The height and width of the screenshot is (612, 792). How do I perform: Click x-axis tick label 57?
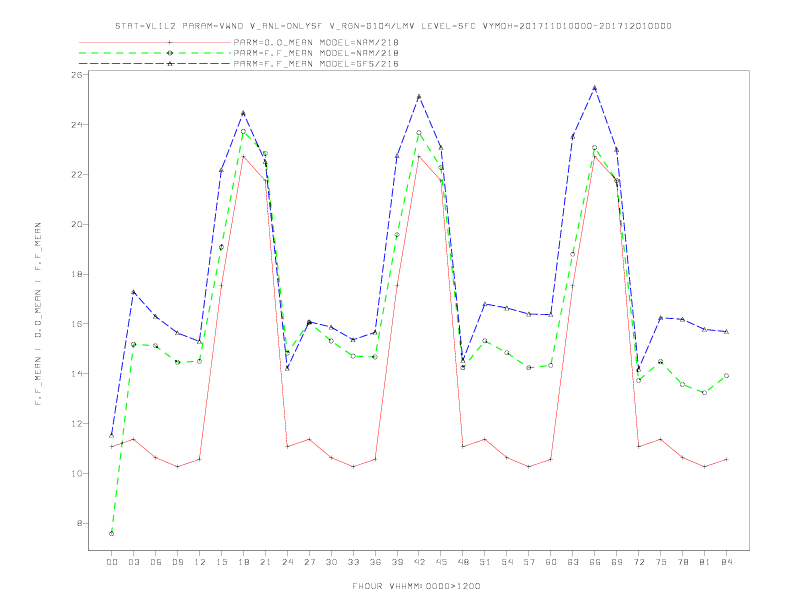(529, 562)
